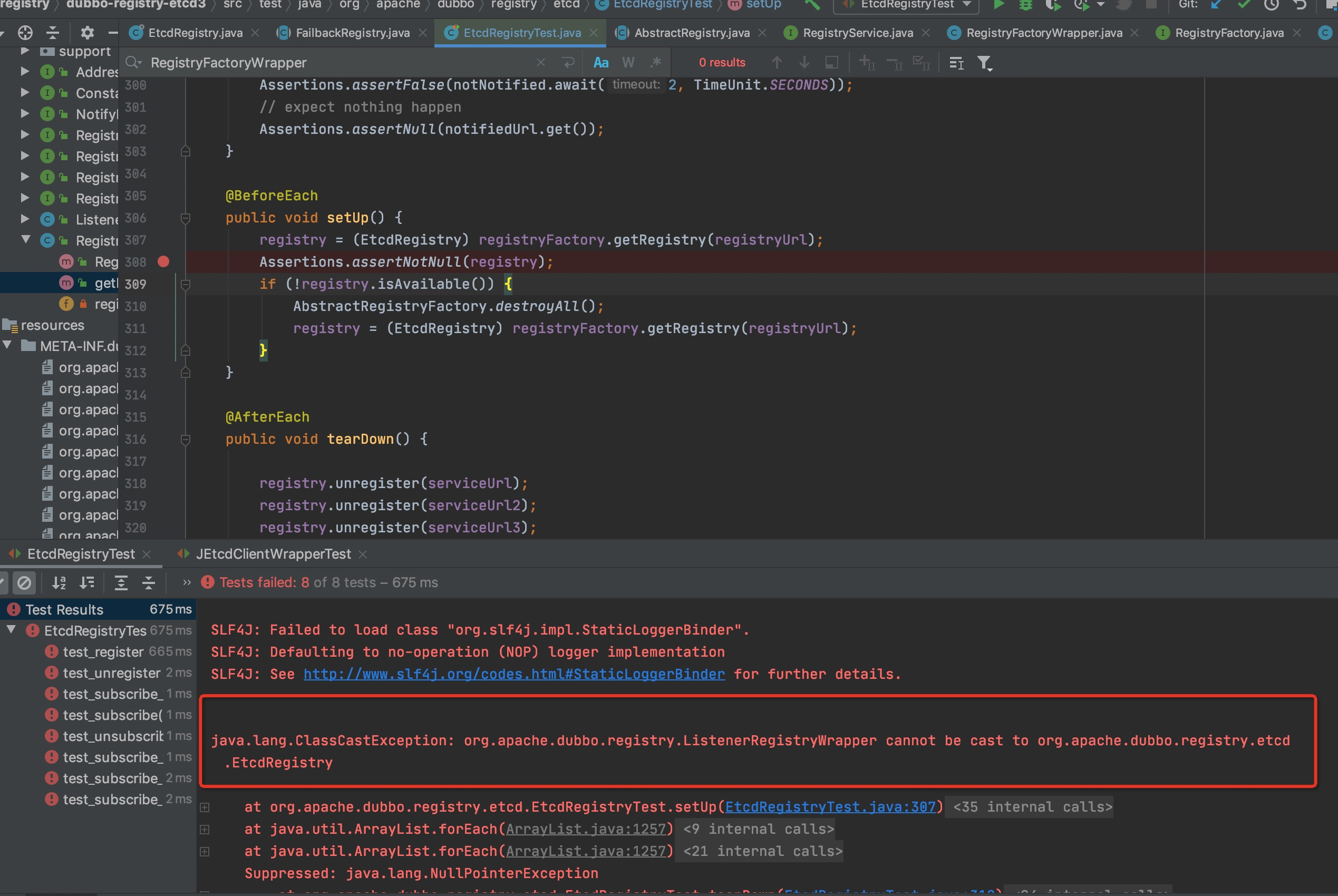Toggle show ignored tests in test toolbar
The width and height of the screenshot is (1338, 896).
pos(24,582)
